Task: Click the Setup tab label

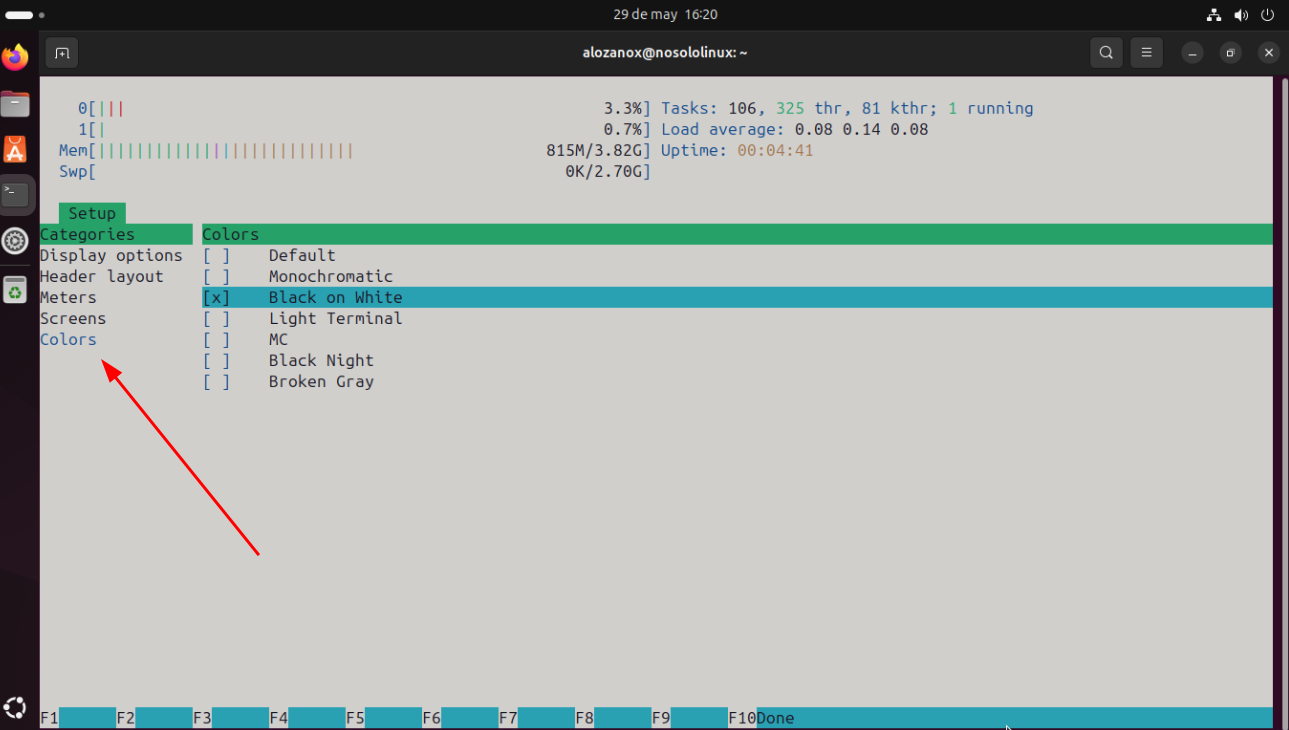Action: coord(92,214)
